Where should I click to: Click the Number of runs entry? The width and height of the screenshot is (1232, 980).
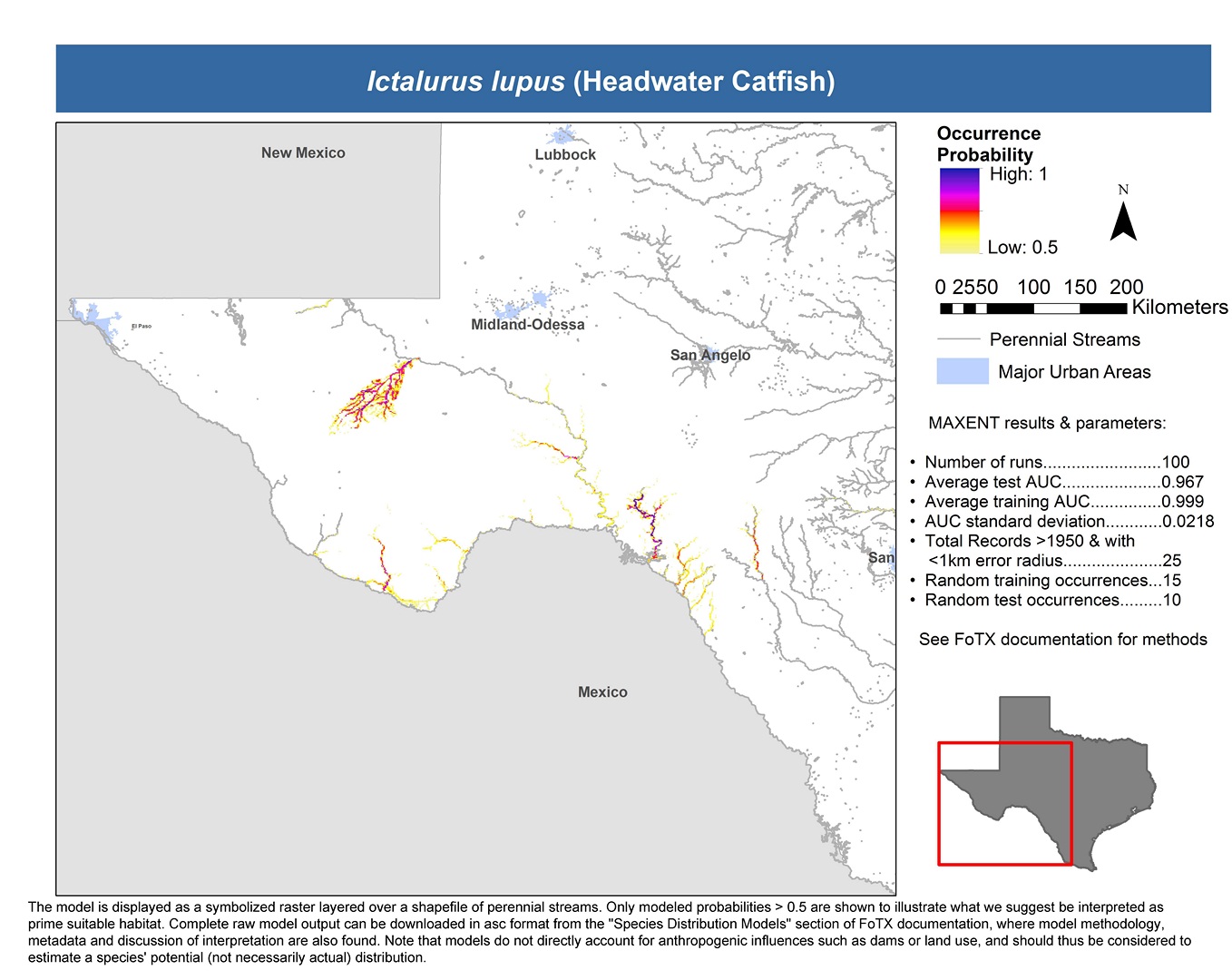point(1056,462)
